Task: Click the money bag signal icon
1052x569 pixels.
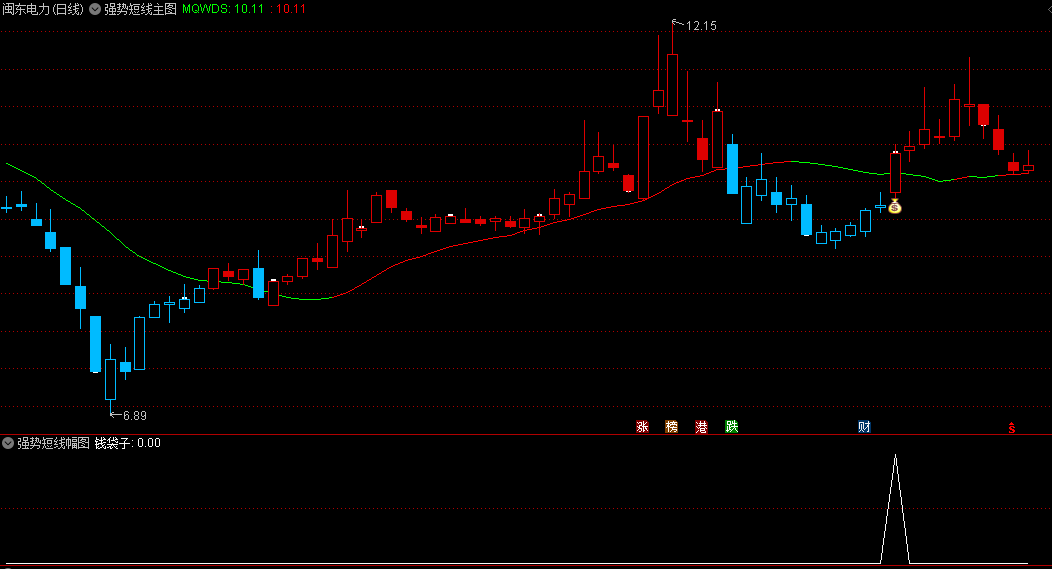Action: [895, 207]
